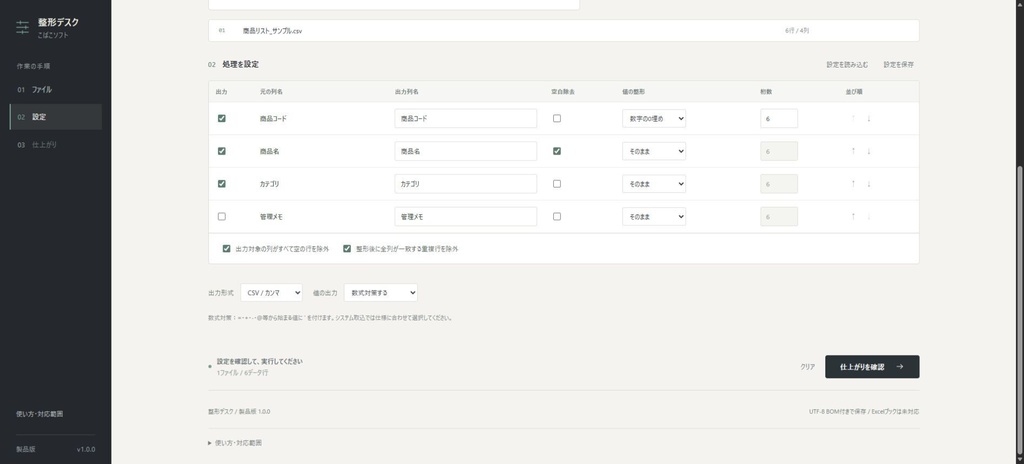Click 元の列名 column header

(271, 92)
